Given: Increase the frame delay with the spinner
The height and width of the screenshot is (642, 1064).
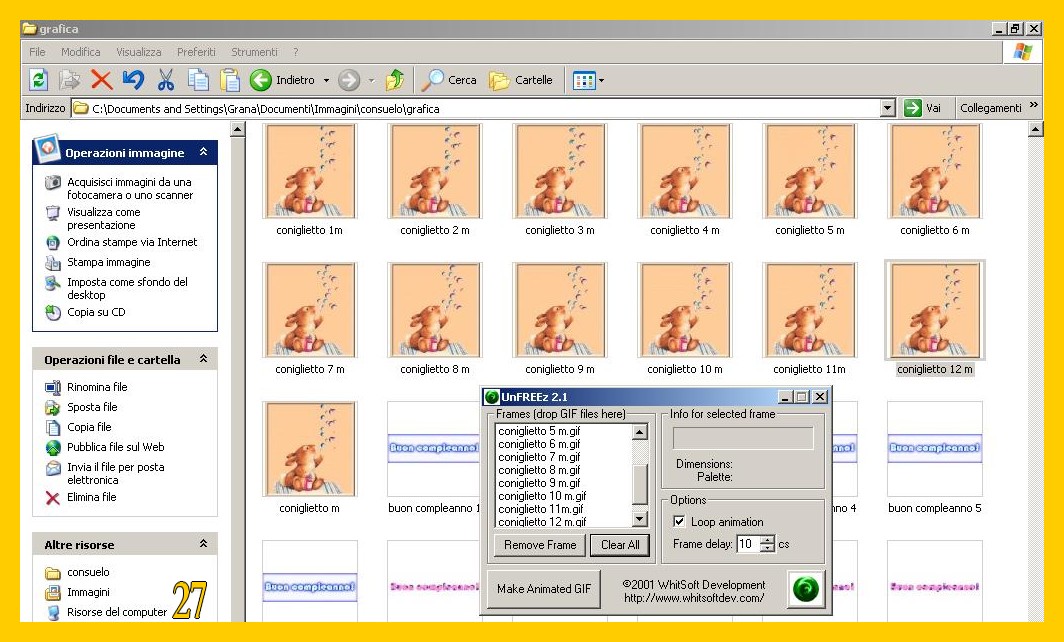Looking at the screenshot, I should coord(767,540).
